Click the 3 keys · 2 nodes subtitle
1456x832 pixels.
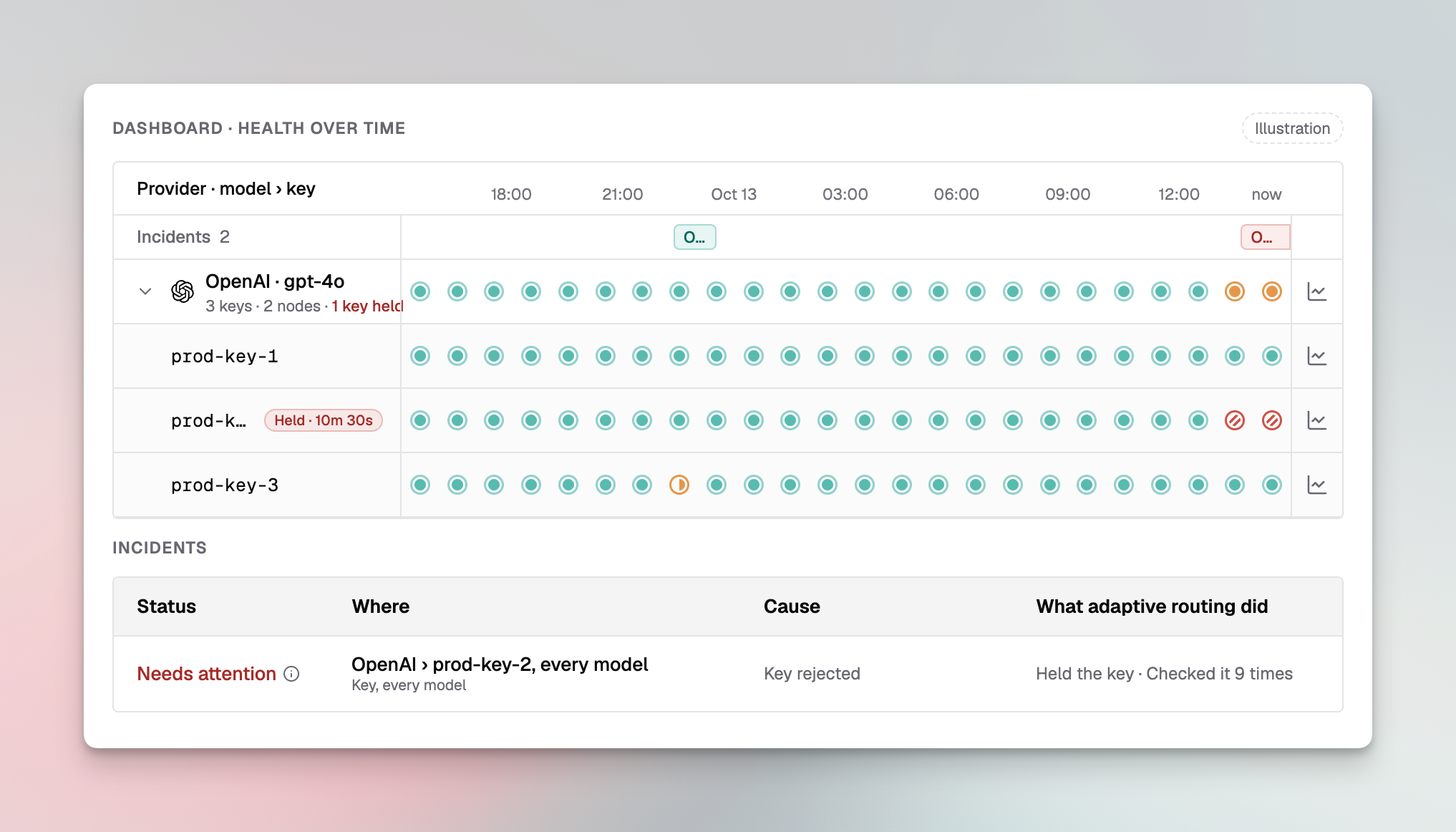pos(263,306)
